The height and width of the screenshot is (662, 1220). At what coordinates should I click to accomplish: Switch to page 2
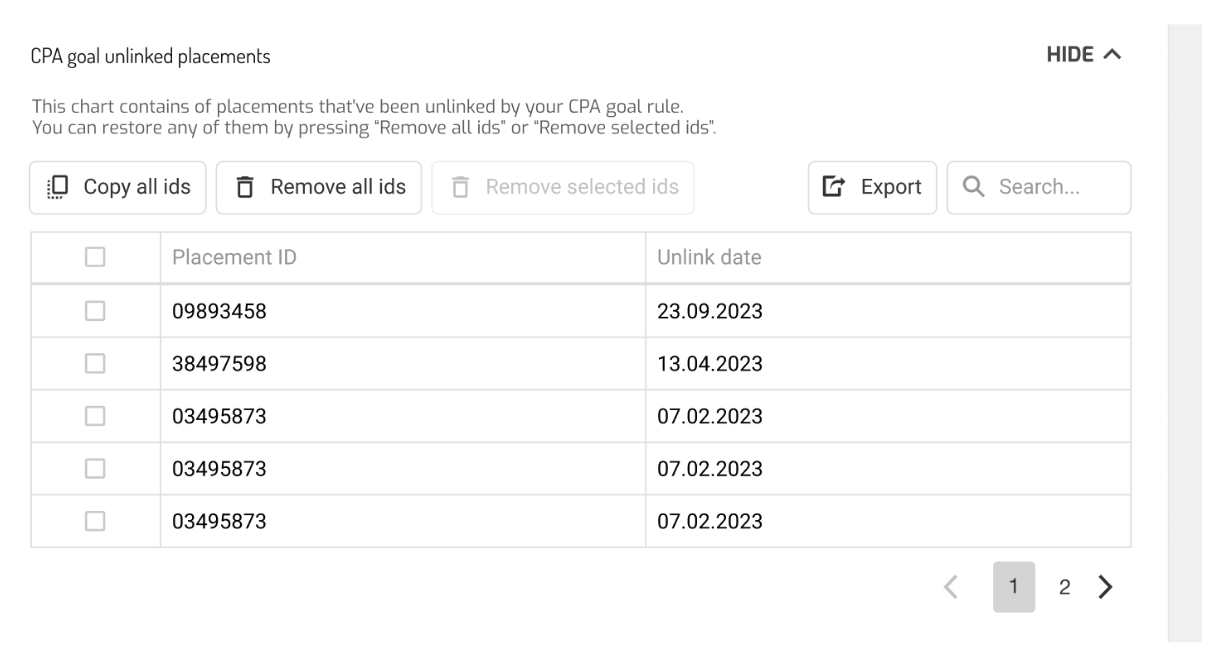[x=1065, y=588]
